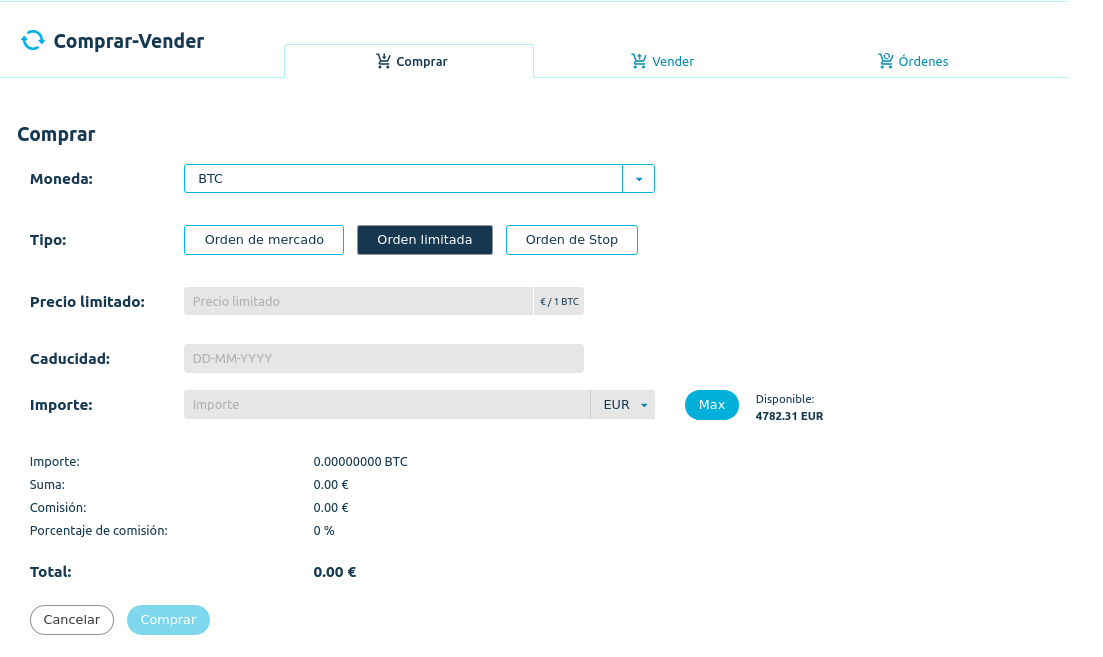The height and width of the screenshot is (657, 1103).
Task: Click the '0.00000000 BTC' amount value
Action: click(360, 461)
